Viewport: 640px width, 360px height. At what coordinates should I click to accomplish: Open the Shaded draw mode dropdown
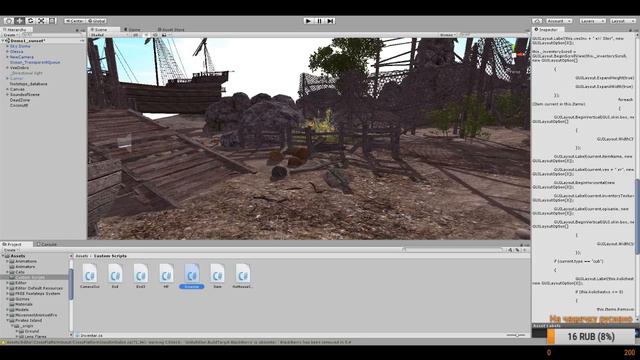click(x=109, y=35)
